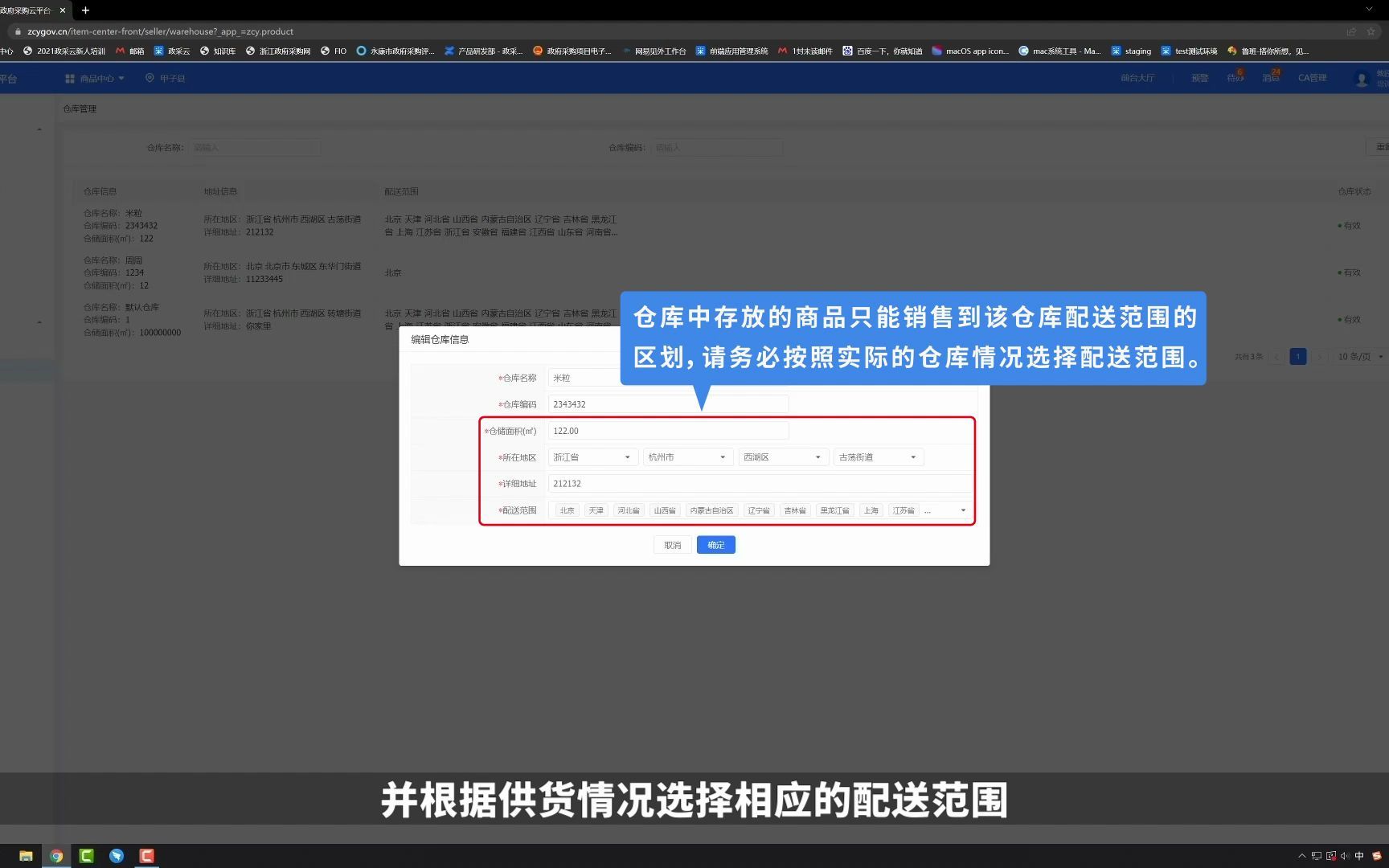Click the 河北省 delivery tag

coord(629,510)
